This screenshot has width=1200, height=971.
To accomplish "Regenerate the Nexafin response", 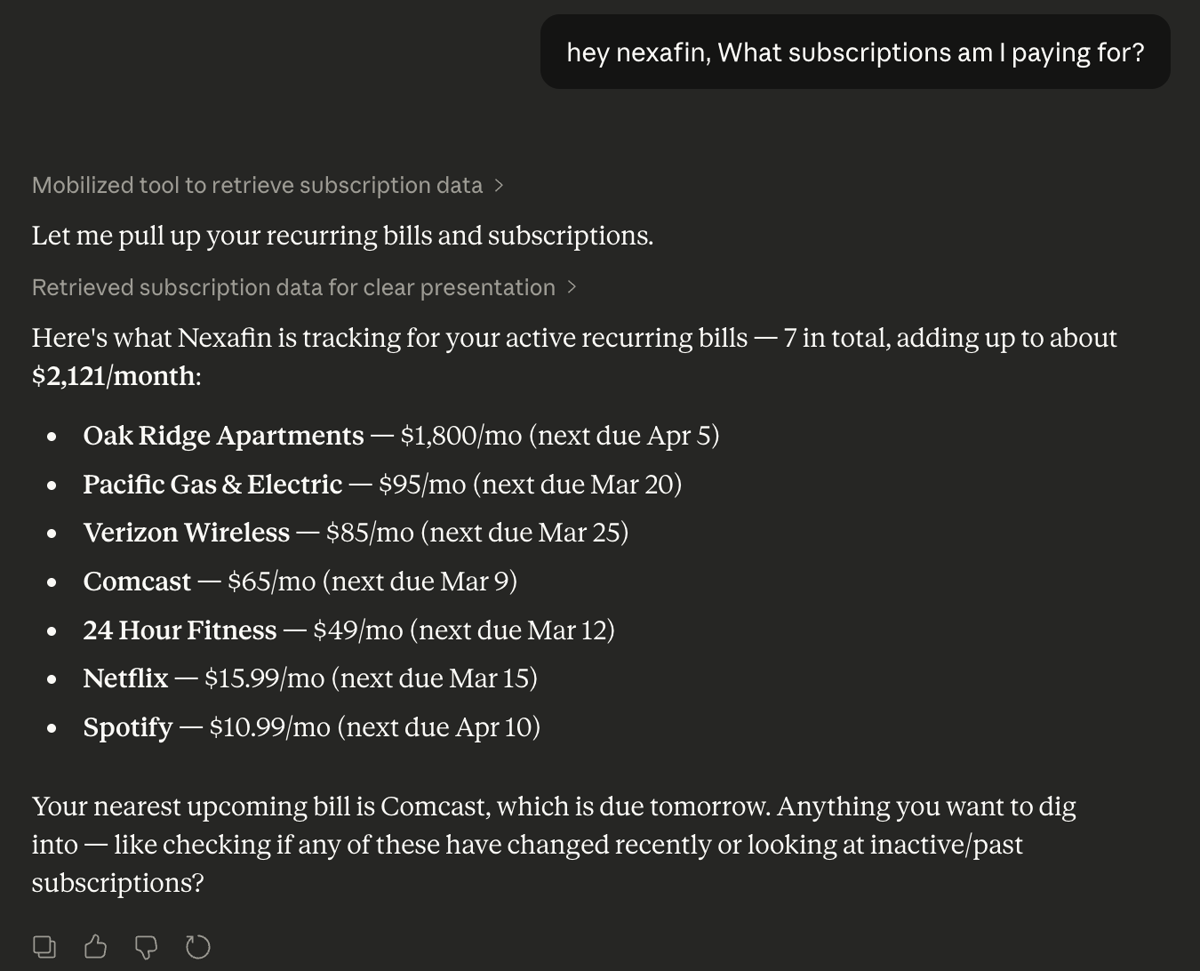I will click(197, 945).
